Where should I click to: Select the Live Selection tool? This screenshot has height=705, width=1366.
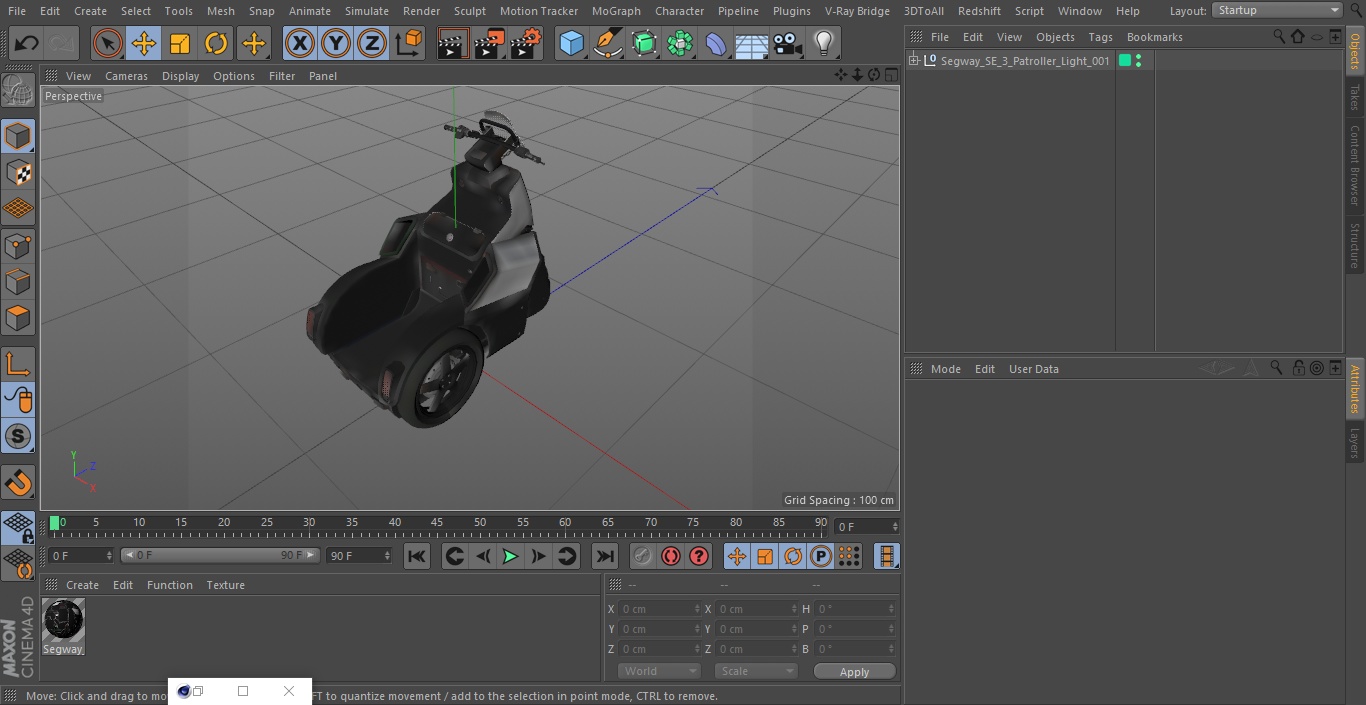click(x=107, y=43)
